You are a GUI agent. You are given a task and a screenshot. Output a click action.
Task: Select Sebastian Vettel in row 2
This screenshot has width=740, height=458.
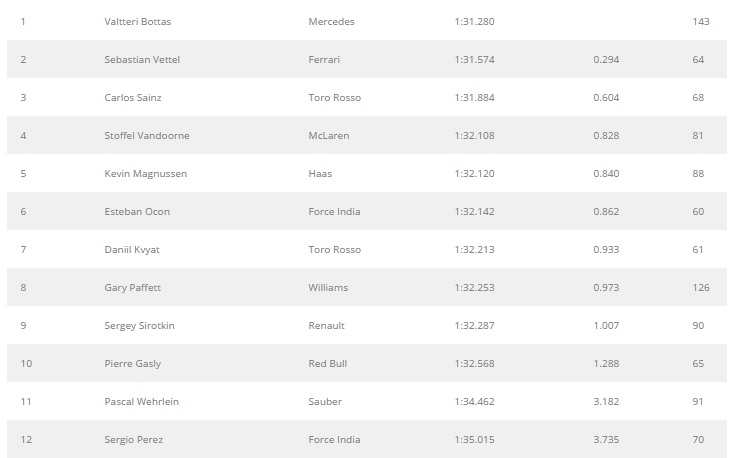[142, 59]
